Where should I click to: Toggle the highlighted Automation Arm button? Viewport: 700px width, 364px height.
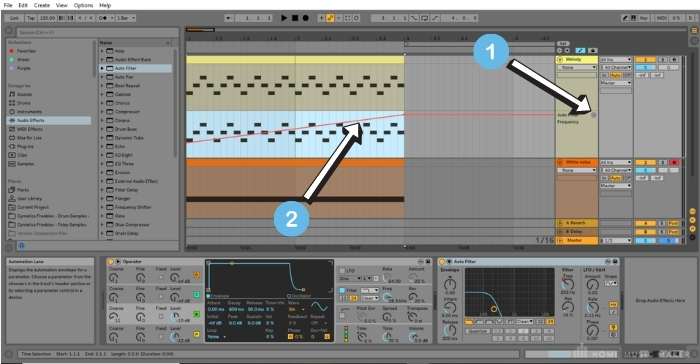330,18
